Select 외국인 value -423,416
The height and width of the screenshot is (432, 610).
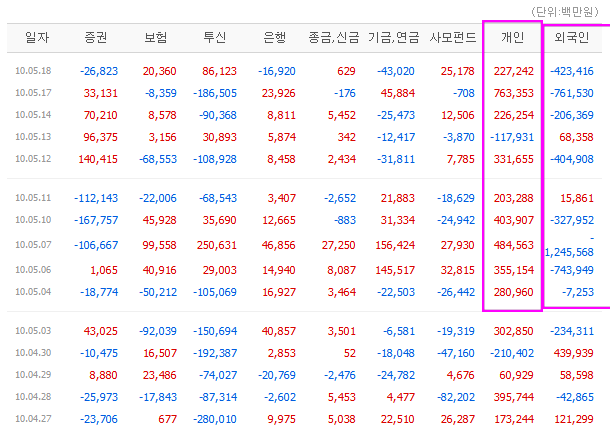click(571, 71)
